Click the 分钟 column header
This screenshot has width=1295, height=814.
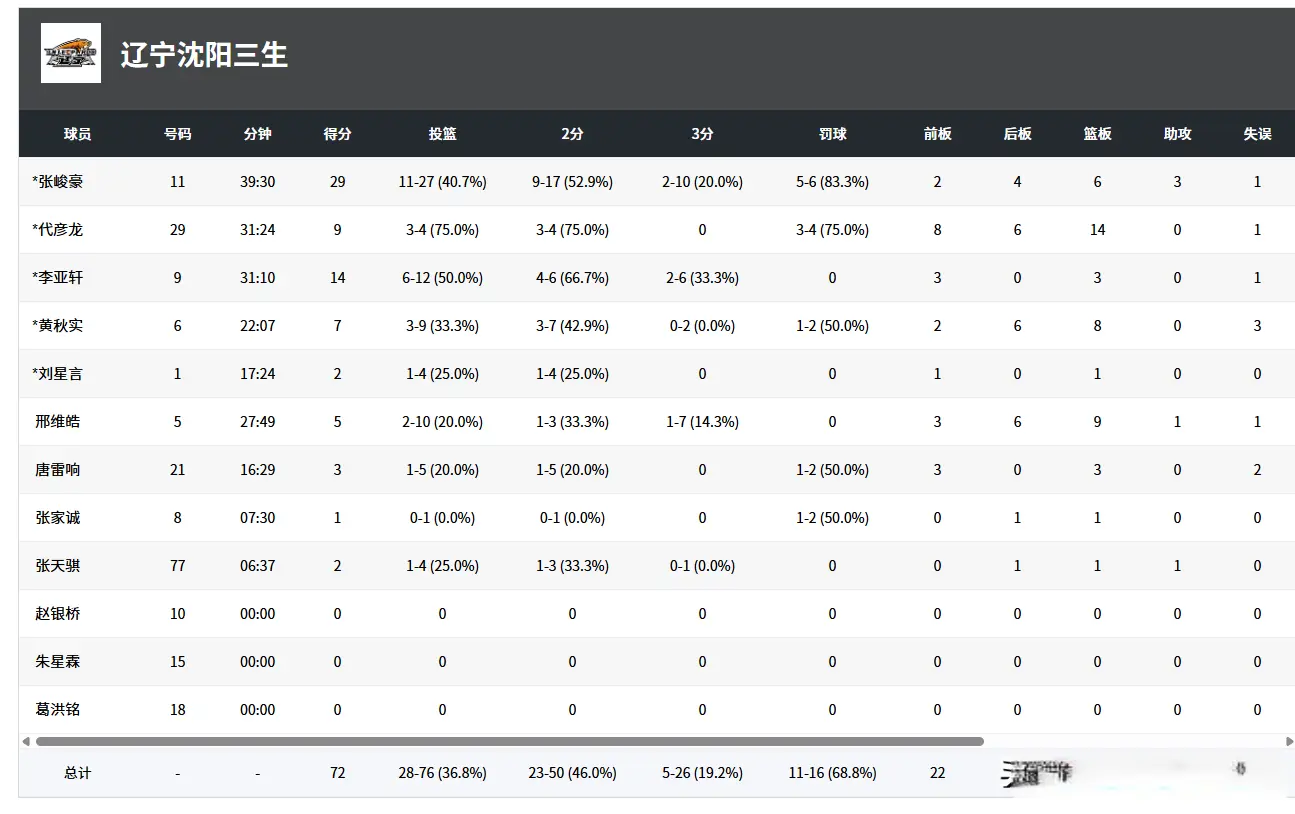click(x=257, y=134)
